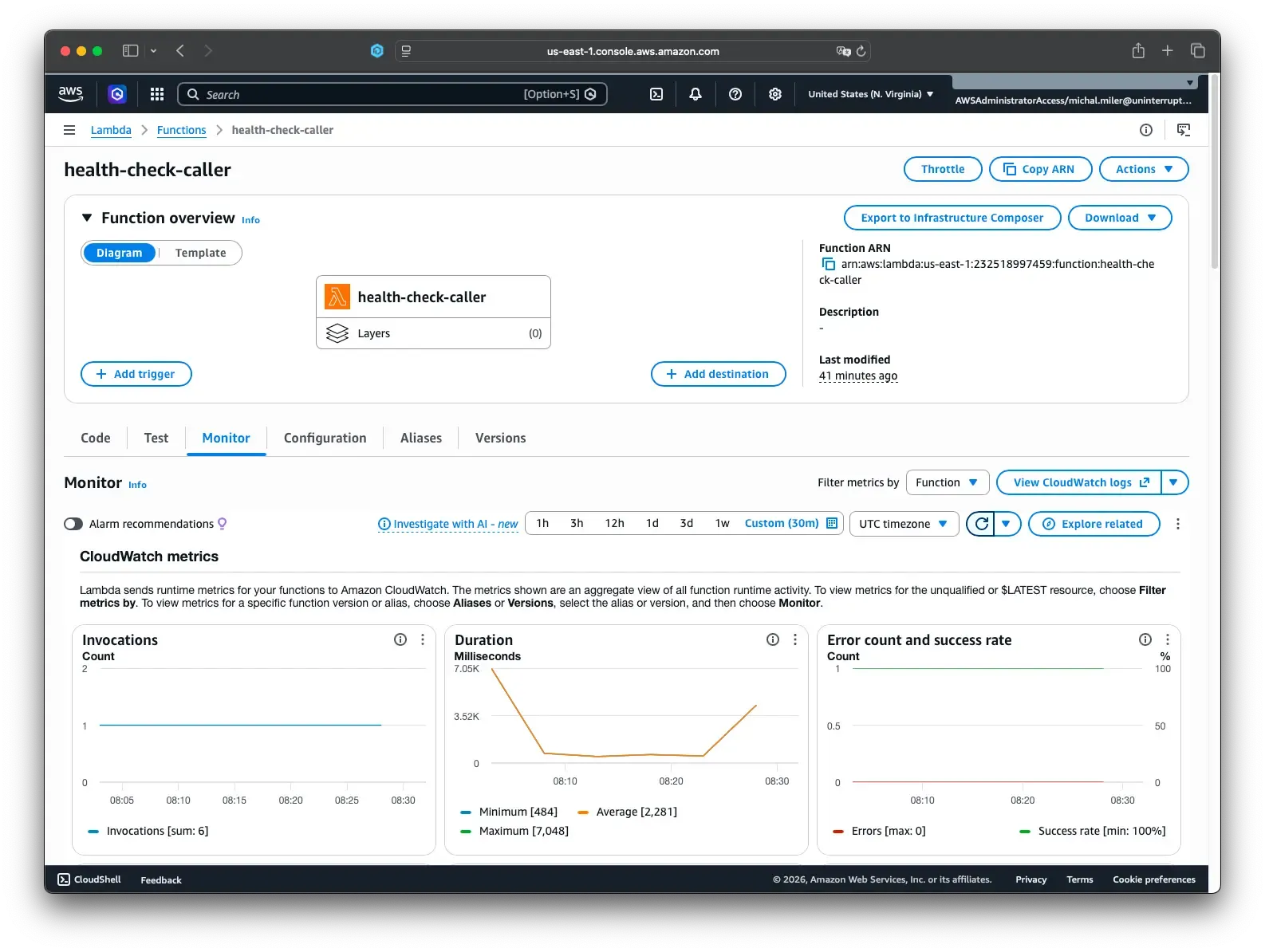Open a new Safari tab

(x=1168, y=51)
